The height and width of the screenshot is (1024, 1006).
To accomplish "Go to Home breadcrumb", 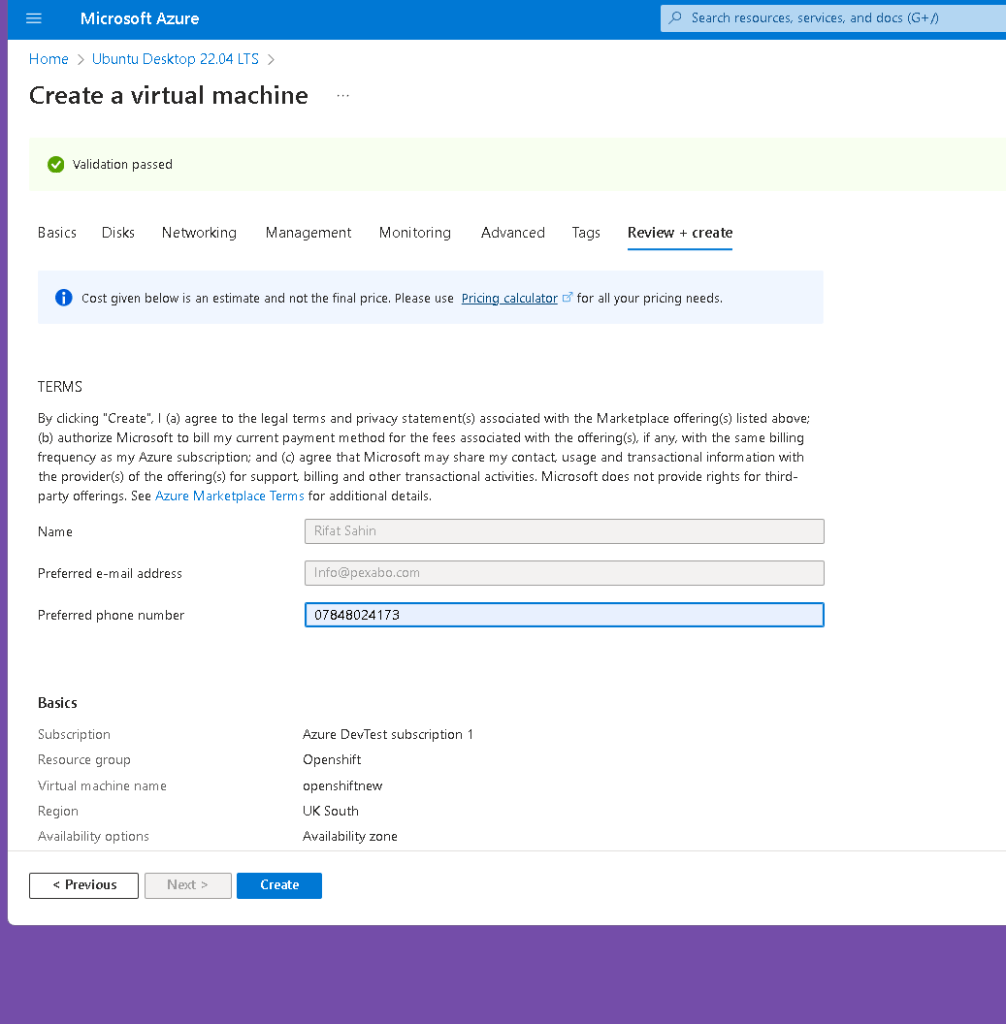I will pyautogui.click(x=48, y=59).
